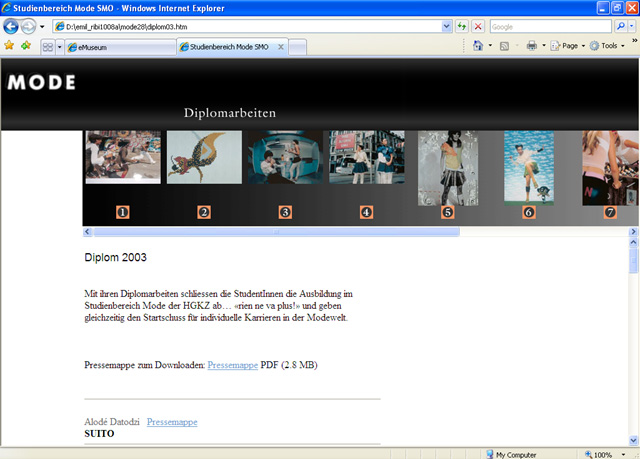Expand the address bar history dropdown
This screenshot has width=640, height=459.
446,26
